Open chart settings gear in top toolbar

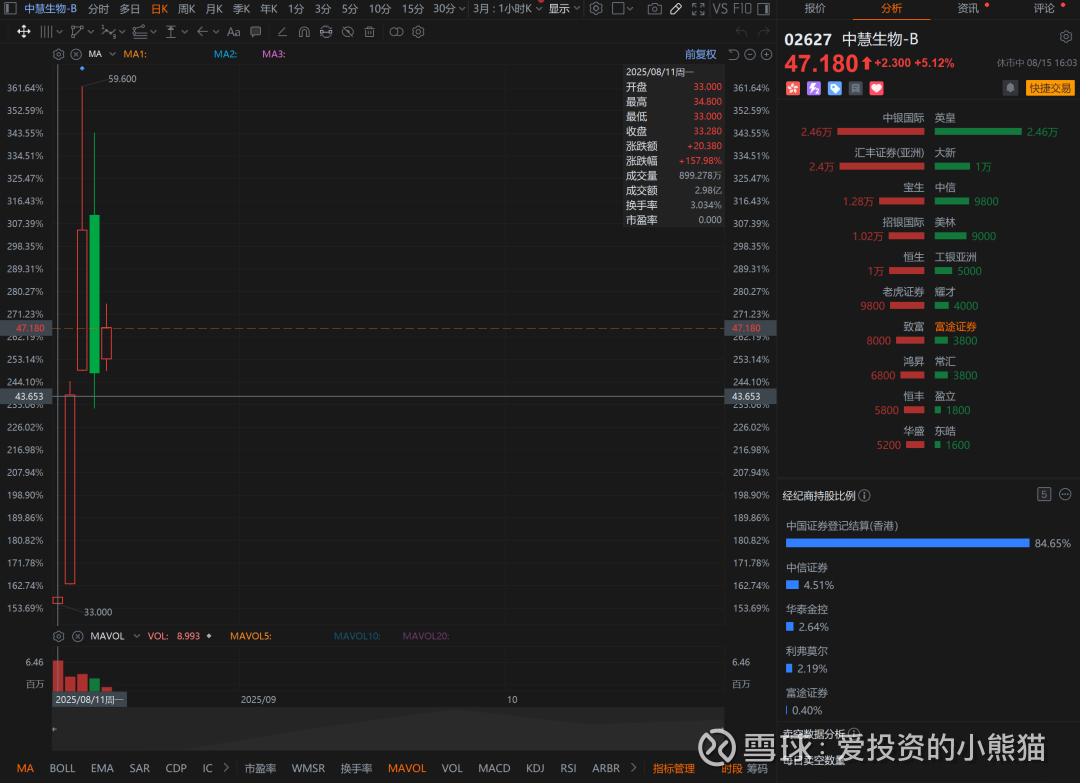pos(596,9)
